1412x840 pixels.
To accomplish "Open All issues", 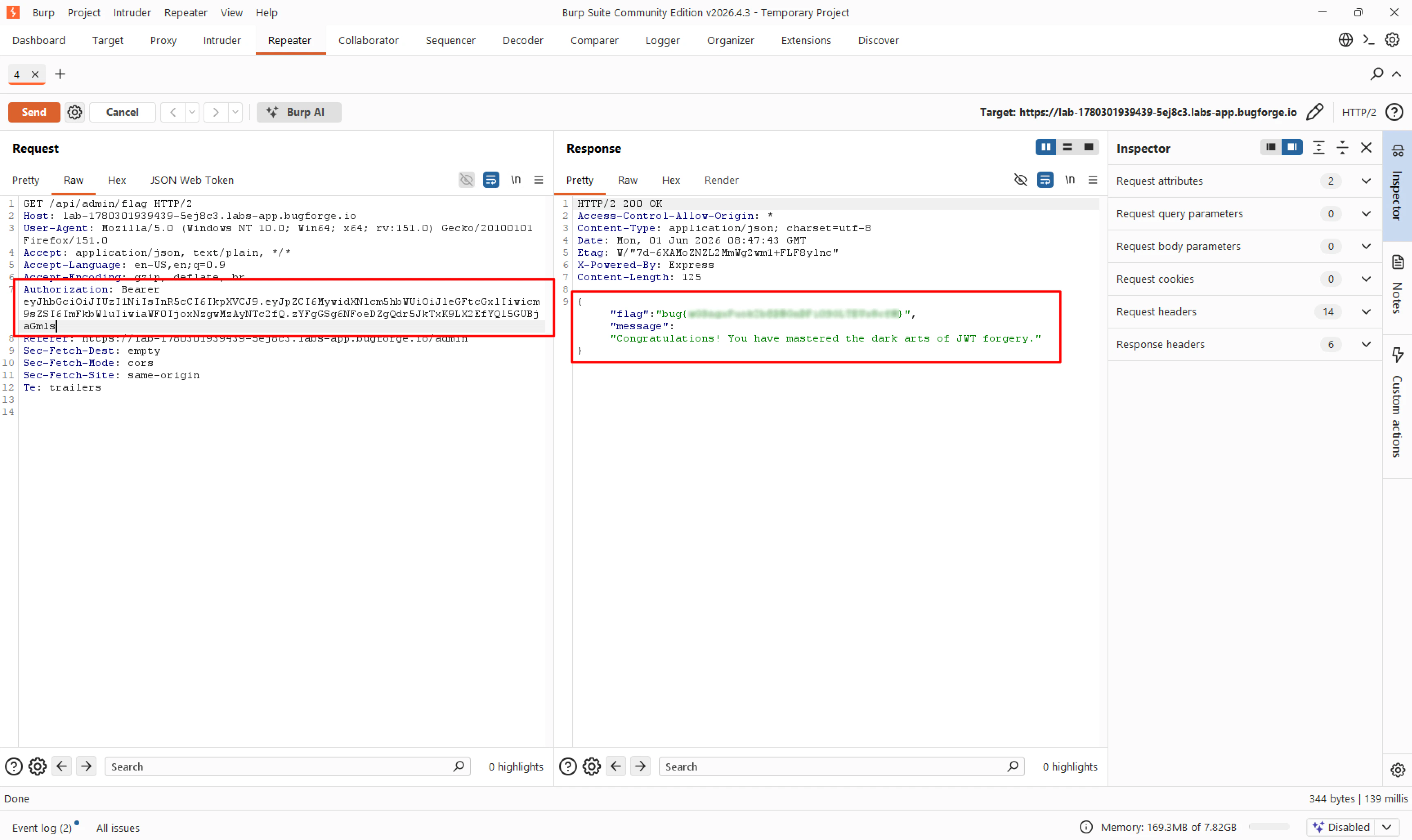I will 118,828.
